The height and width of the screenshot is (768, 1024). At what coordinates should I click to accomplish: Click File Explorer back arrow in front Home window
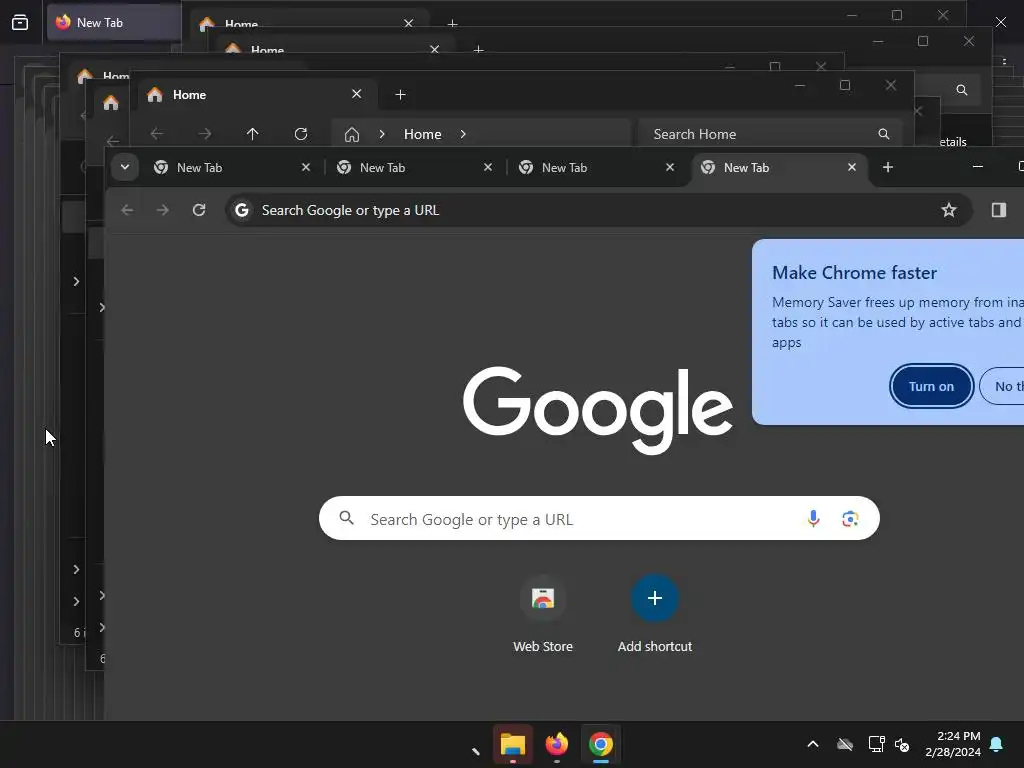(x=157, y=134)
